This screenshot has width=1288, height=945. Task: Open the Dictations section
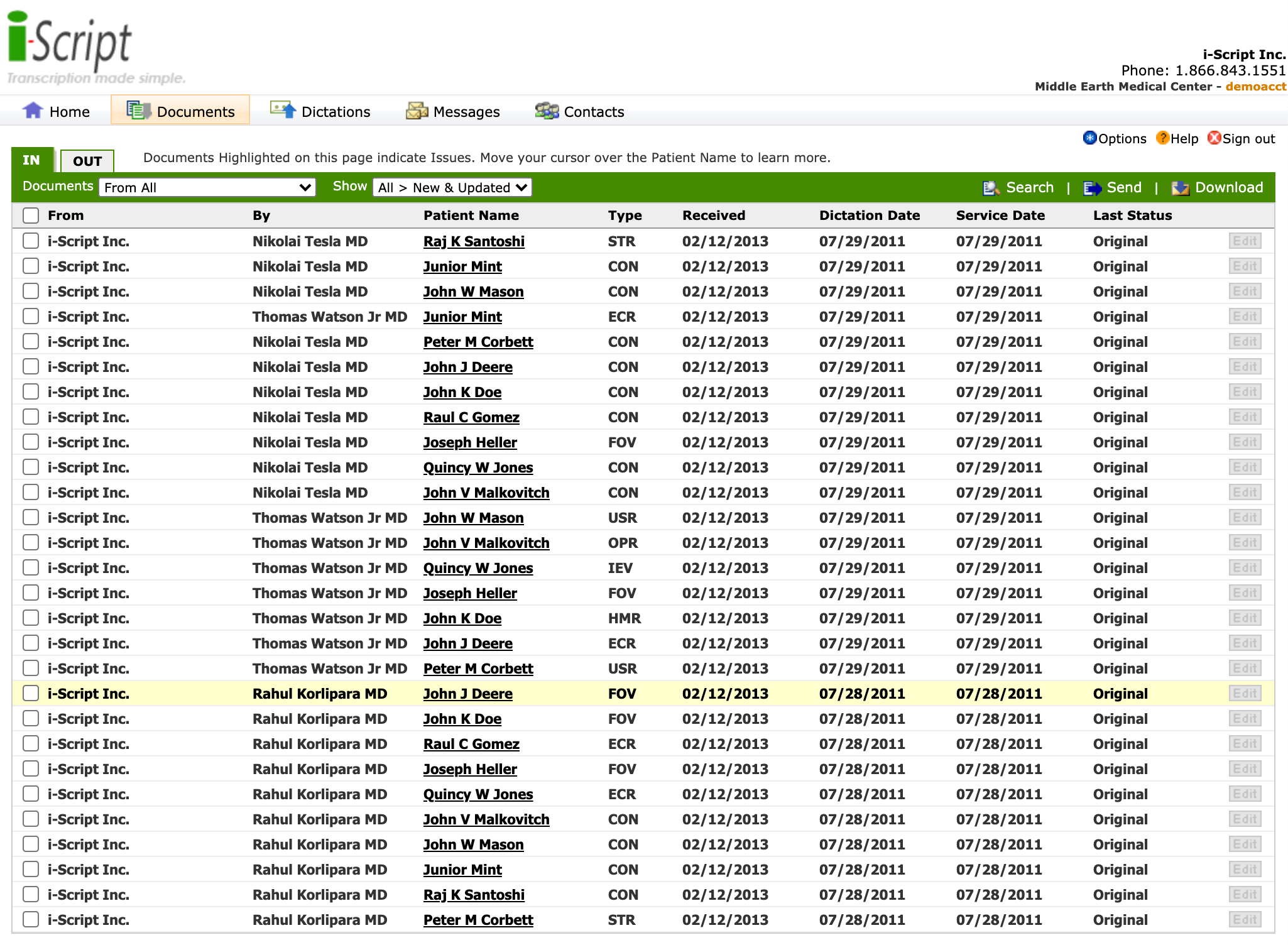pyautogui.click(x=335, y=111)
